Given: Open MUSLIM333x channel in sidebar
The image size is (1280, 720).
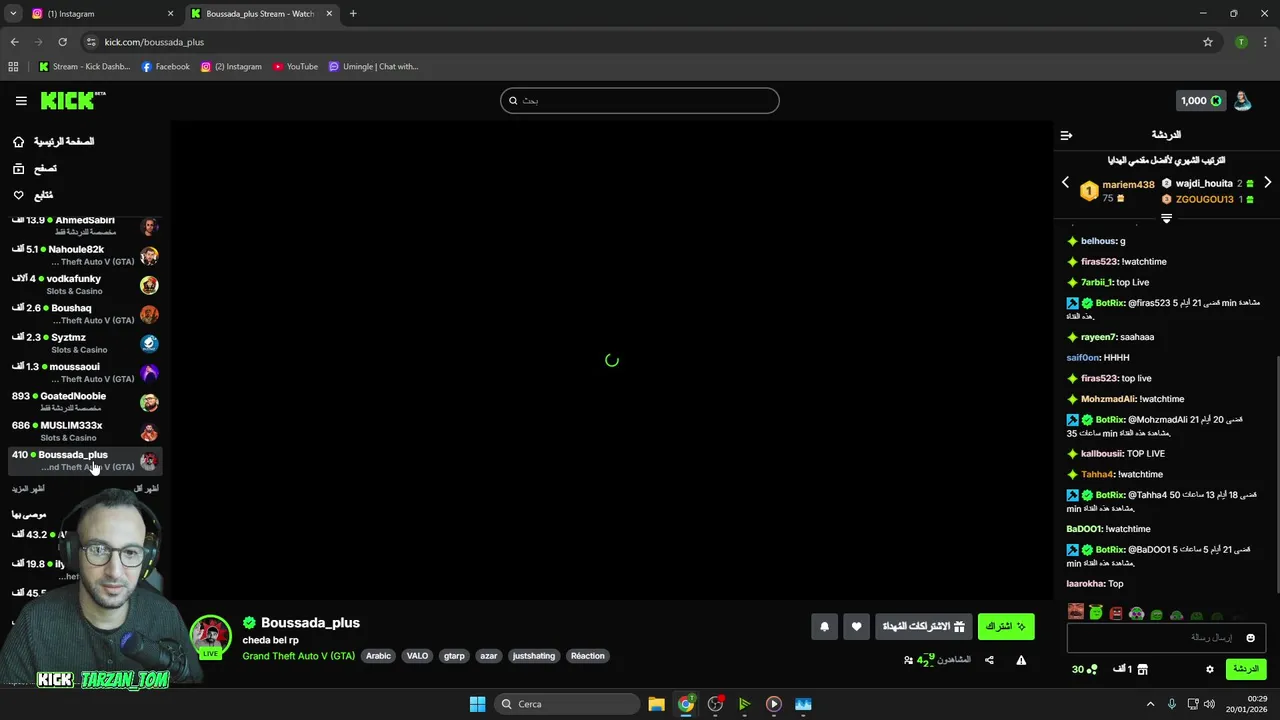Looking at the screenshot, I should click(85, 431).
